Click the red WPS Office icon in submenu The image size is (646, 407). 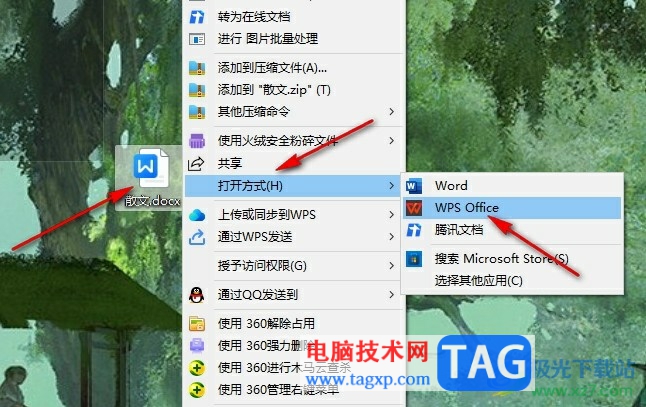[x=414, y=208]
